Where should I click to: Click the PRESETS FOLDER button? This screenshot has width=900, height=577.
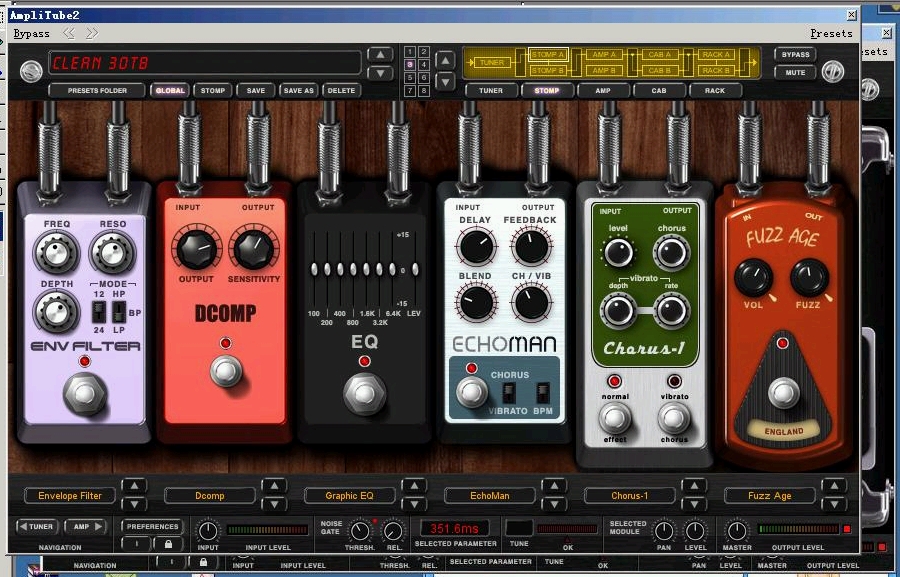97,91
